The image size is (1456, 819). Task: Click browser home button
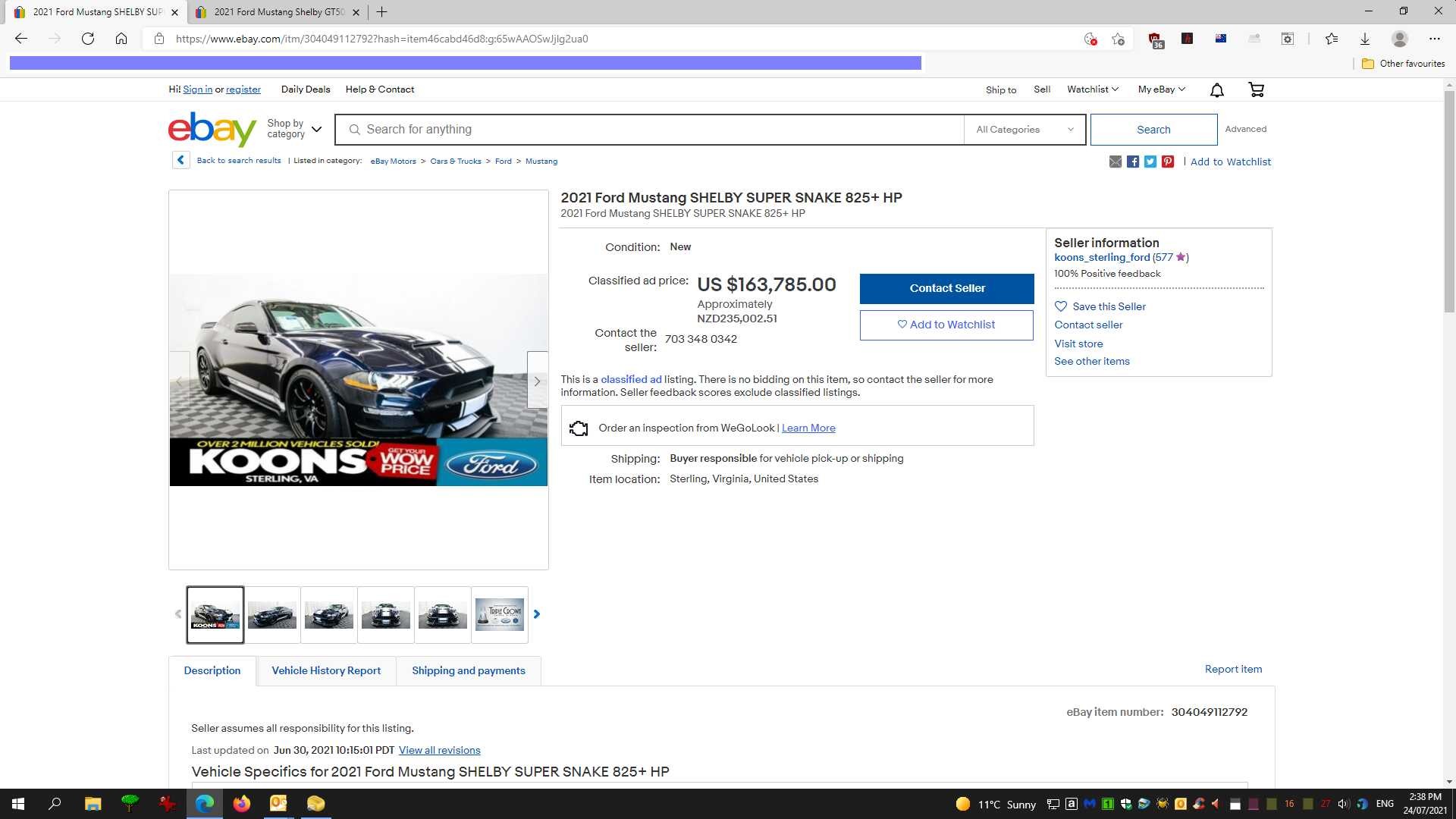(x=121, y=39)
